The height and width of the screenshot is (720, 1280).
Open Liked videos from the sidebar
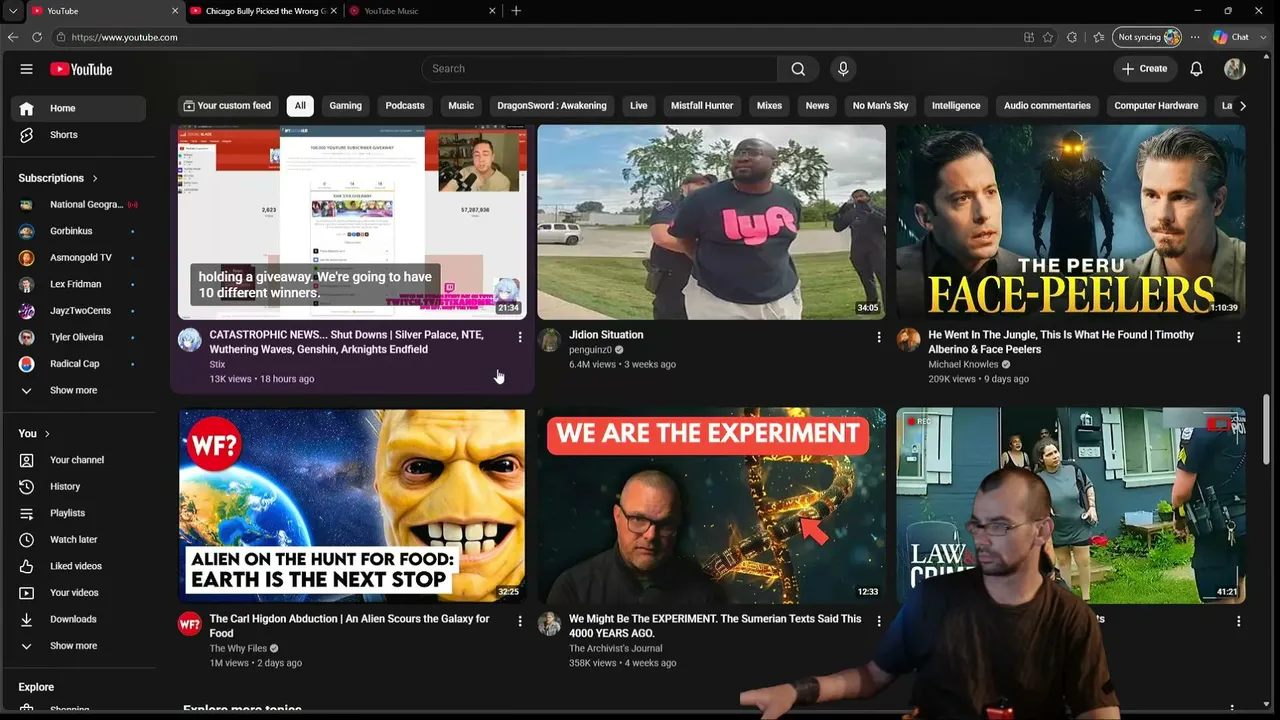pos(78,566)
